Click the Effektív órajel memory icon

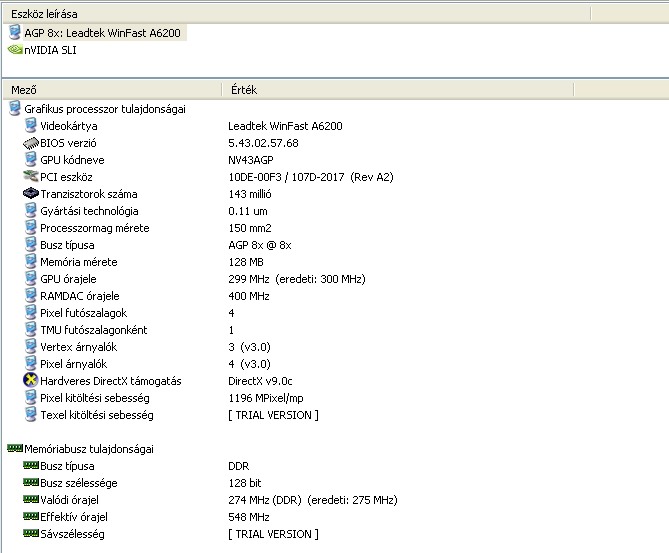click(31, 516)
